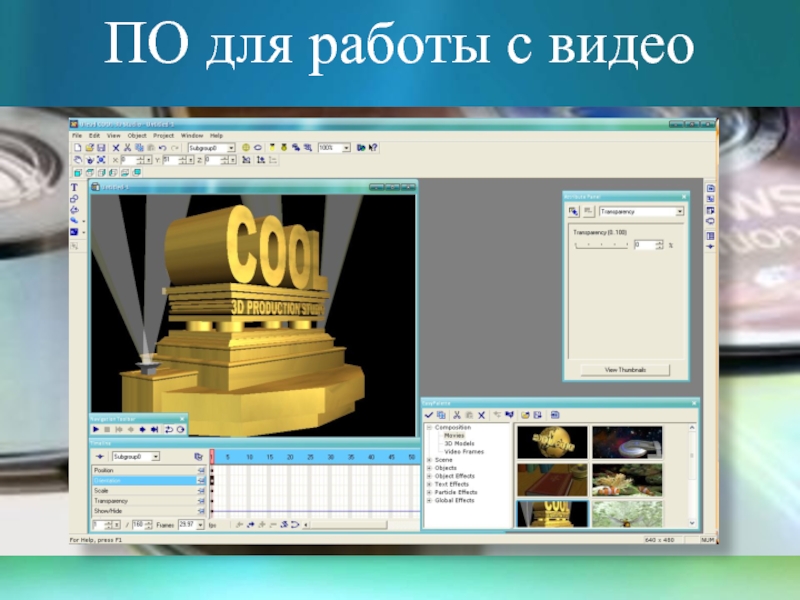Click the Next key frame diamond icon
Image resolution: width=800 pixels, height=600 pixels.
(142, 430)
